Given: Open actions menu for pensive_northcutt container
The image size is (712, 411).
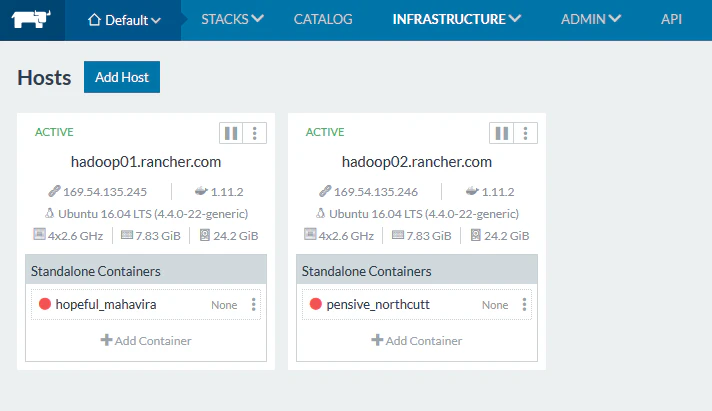Looking at the screenshot, I should tap(524, 304).
